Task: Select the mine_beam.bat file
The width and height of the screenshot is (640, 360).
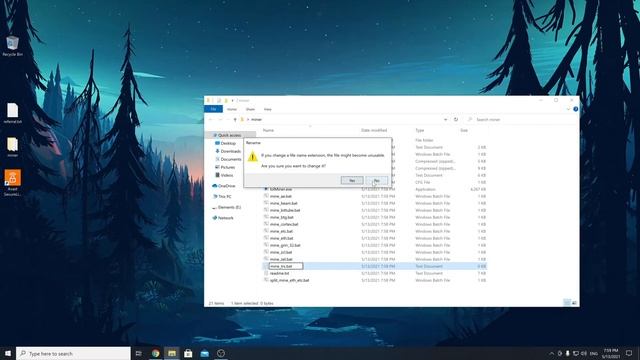Action: tap(283, 203)
